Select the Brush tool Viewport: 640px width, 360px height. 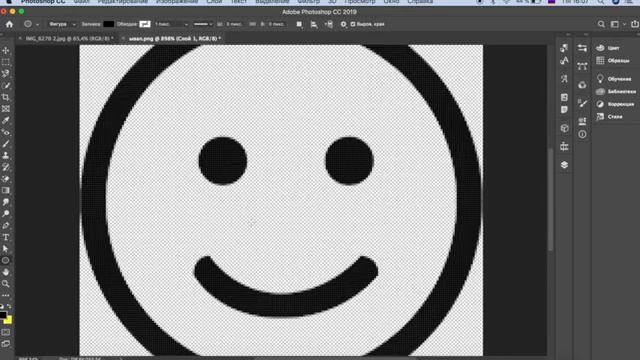[6, 144]
